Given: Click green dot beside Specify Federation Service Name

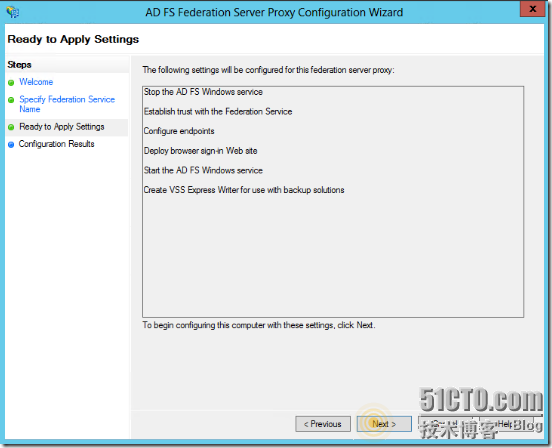Looking at the screenshot, I should (11, 100).
